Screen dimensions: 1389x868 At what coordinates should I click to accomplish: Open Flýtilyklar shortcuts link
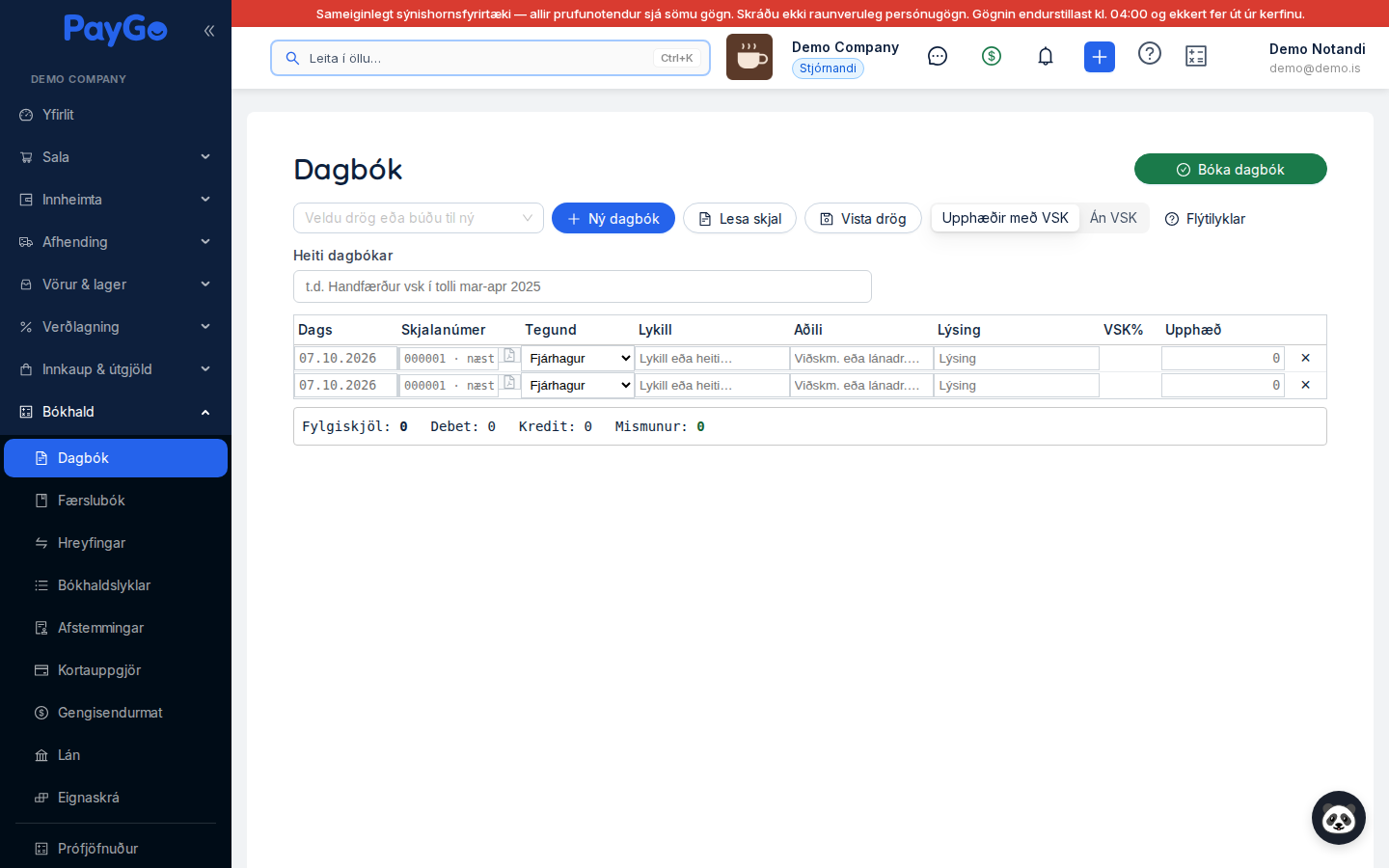1206,219
